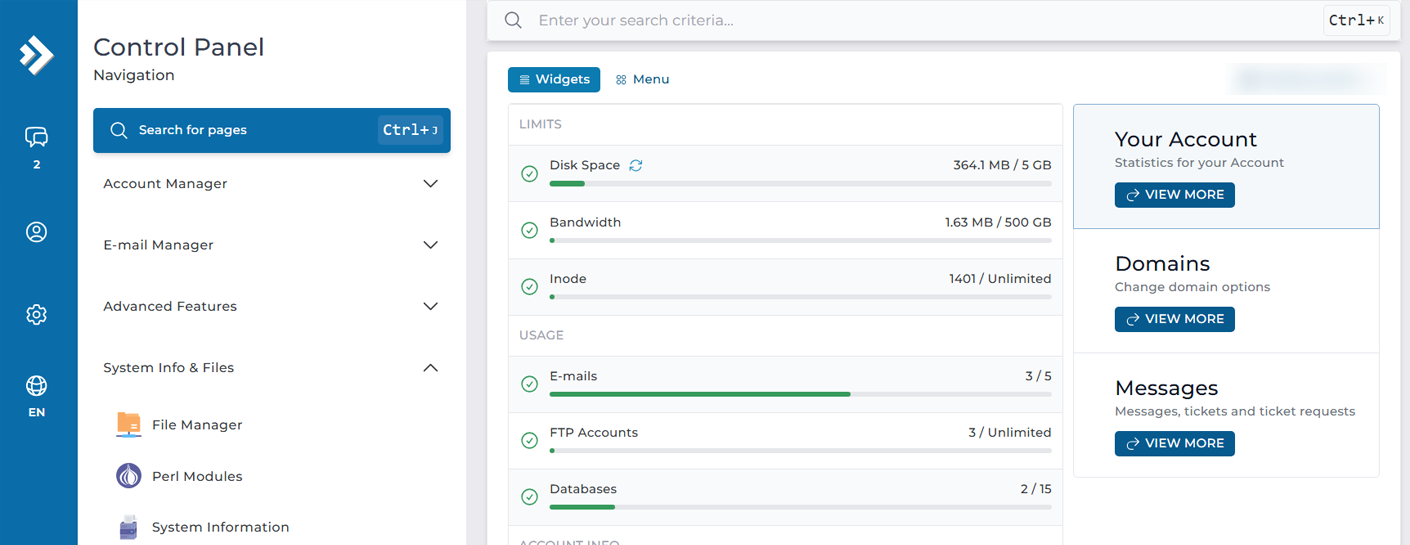
Task: Open System Information from navigation
Action: (221, 527)
